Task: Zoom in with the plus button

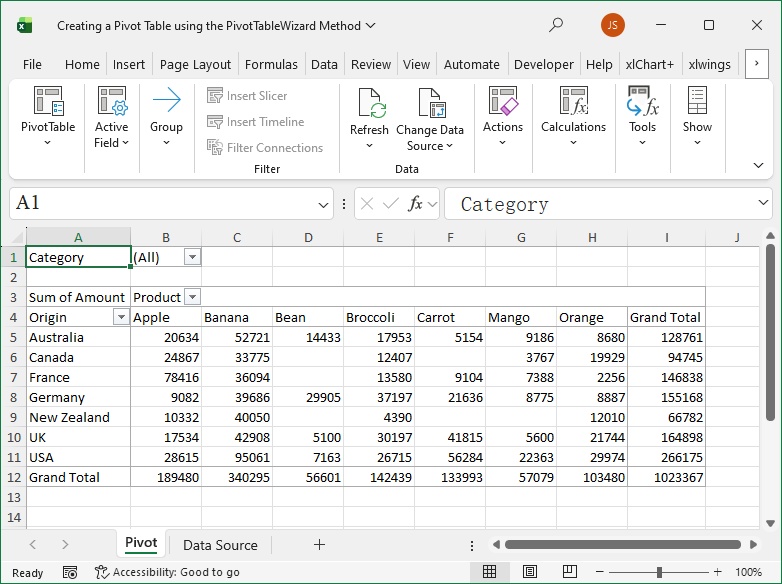Action: [718, 572]
